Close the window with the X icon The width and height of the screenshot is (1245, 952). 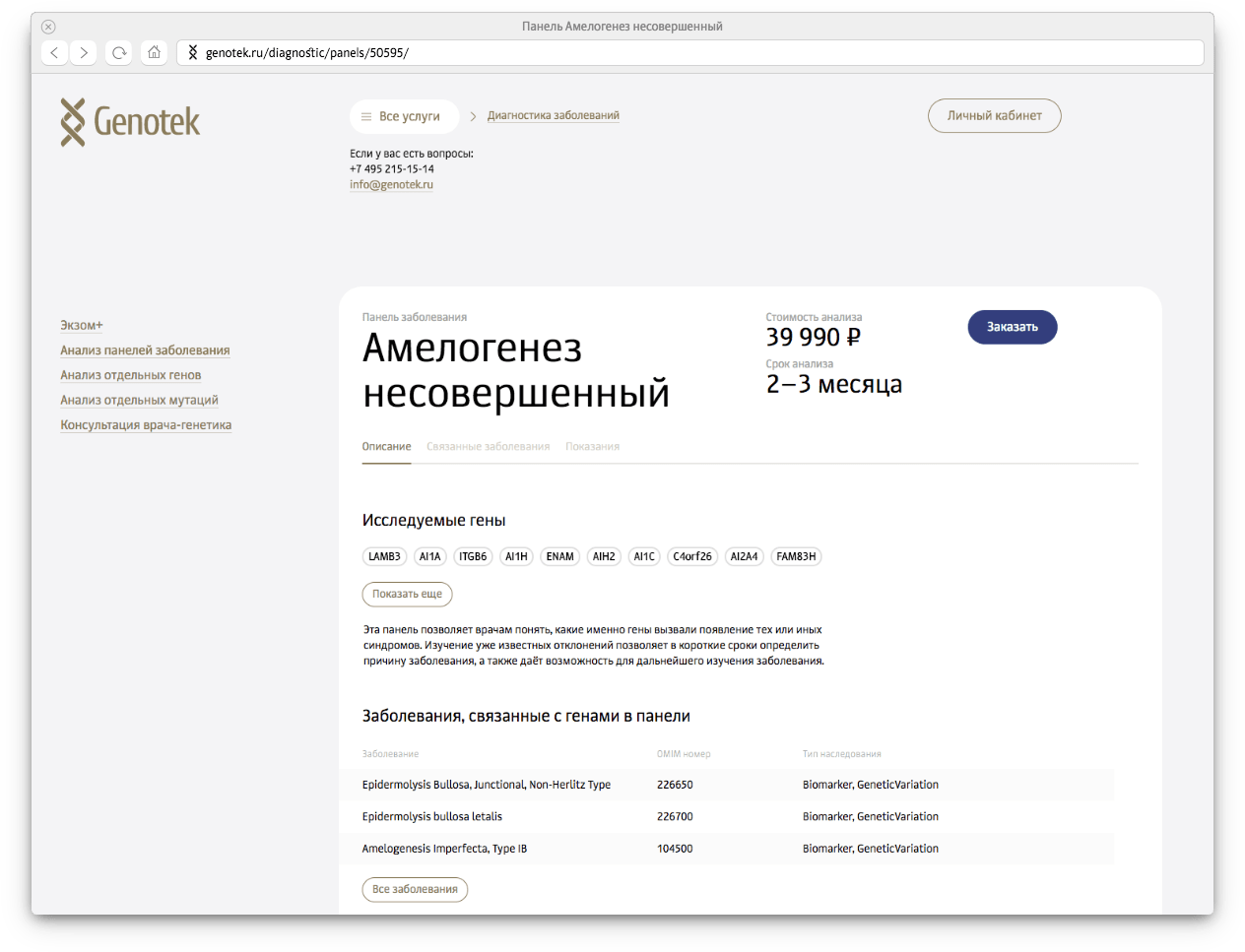coord(48,27)
